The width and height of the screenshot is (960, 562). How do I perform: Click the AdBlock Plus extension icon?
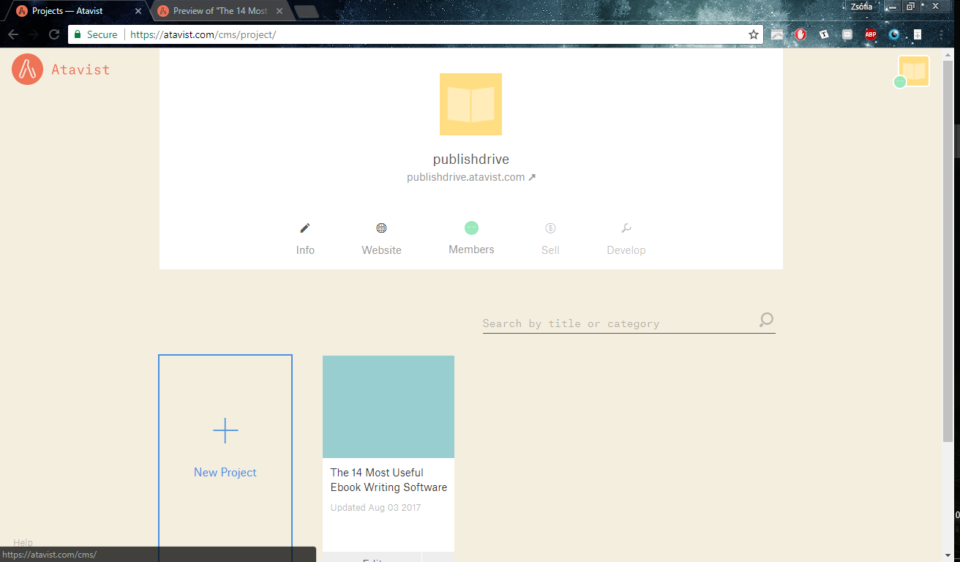pos(870,34)
